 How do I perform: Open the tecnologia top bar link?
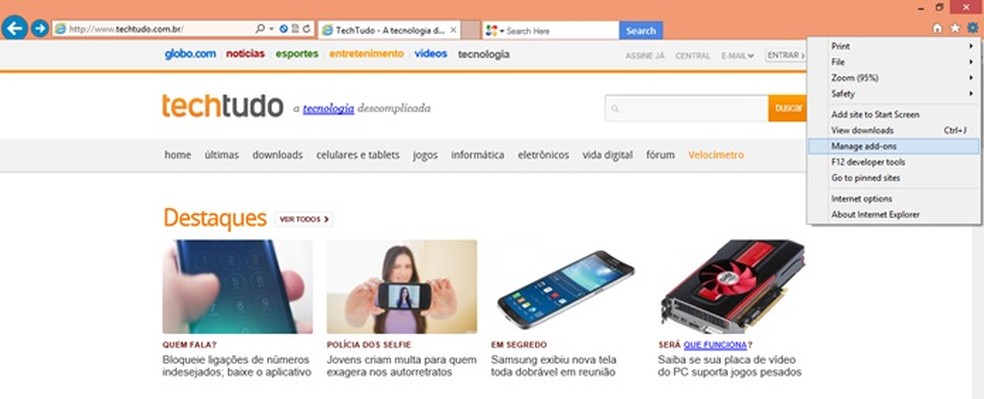[484, 55]
